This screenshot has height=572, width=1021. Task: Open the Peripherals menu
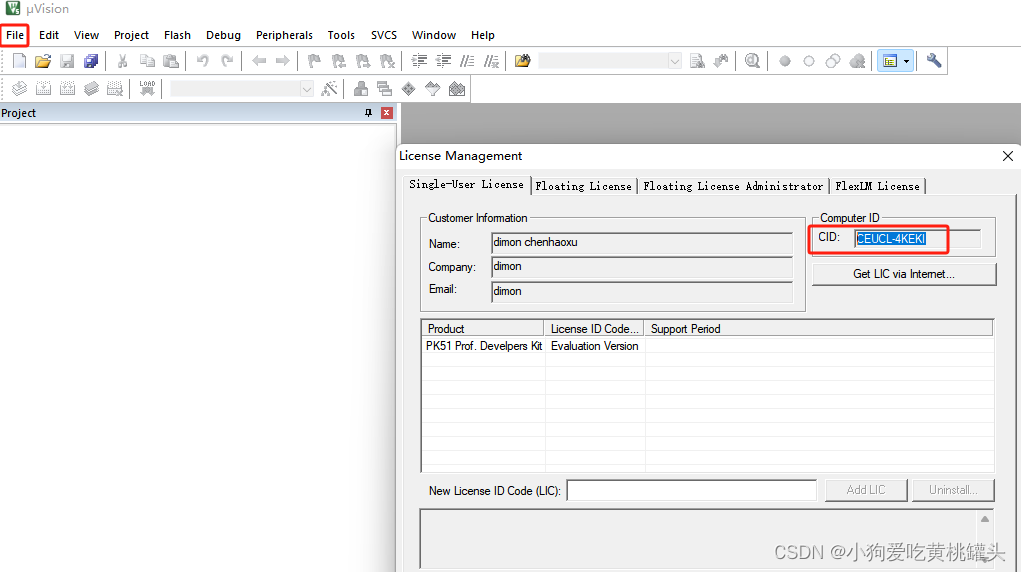[x=284, y=35]
